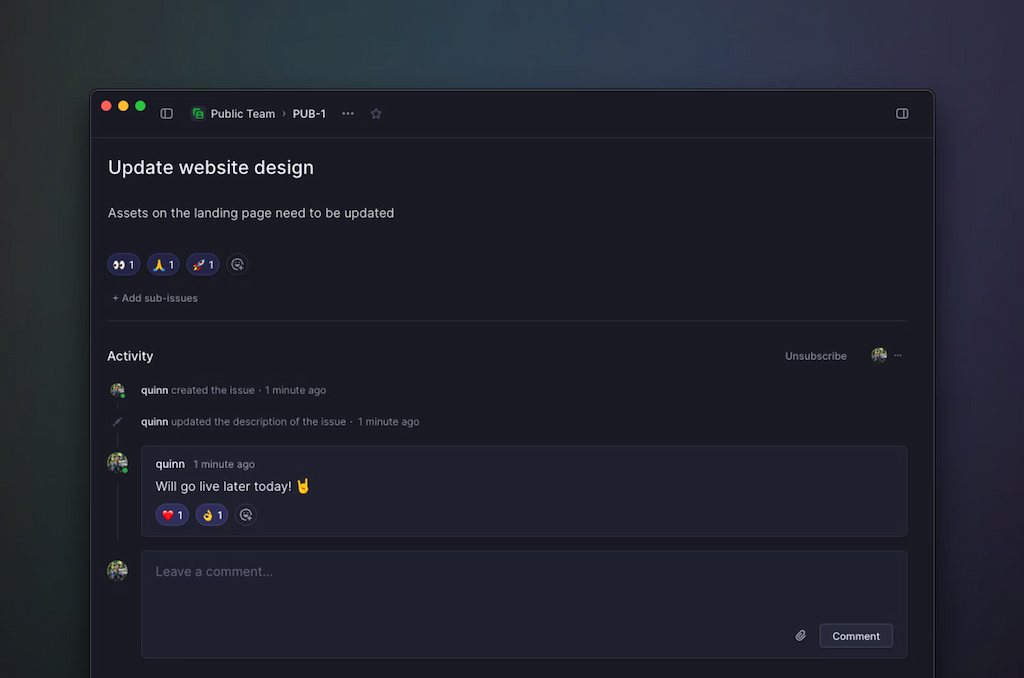The width and height of the screenshot is (1024, 678).
Task: Toggle the praying hands reaction
Action: [x=163, y=265]
